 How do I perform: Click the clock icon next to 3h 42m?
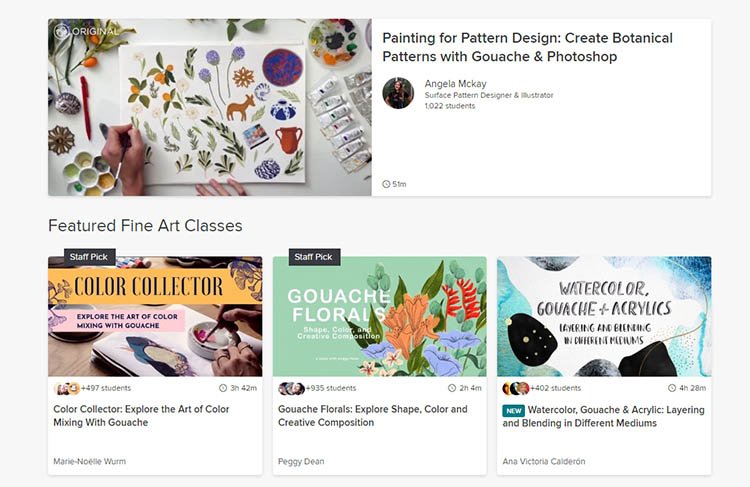coord(223,388)
